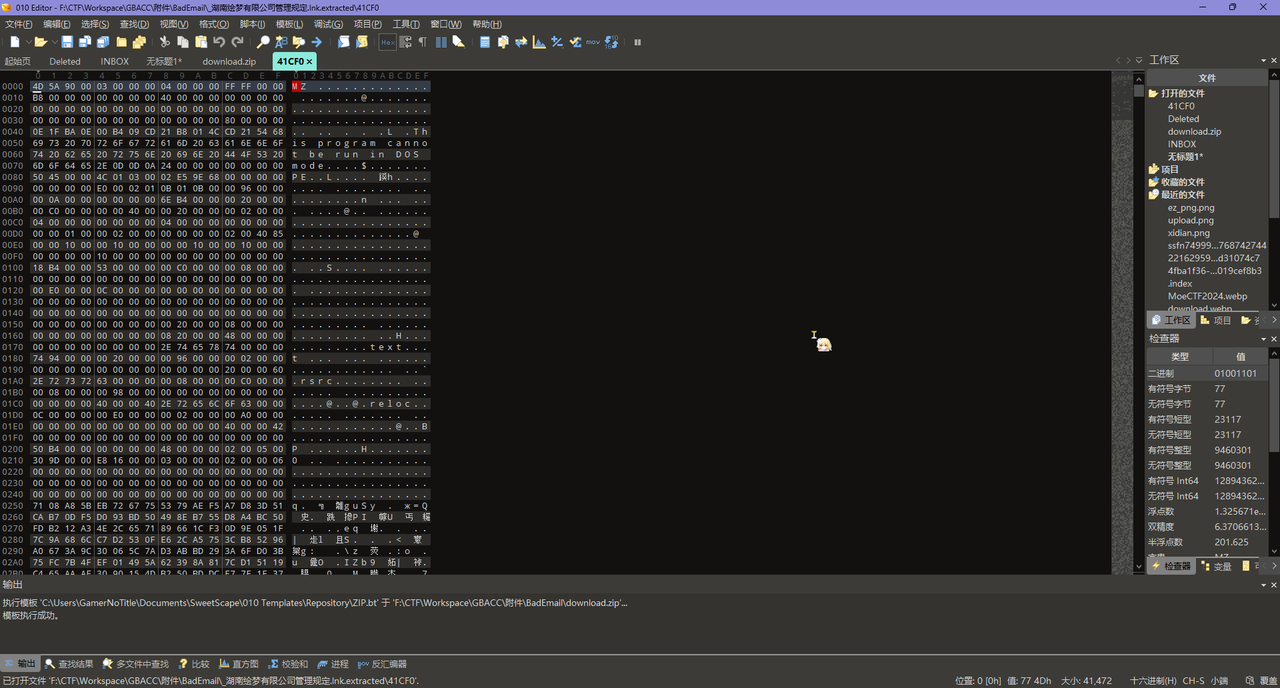
Task: Expand the 收藏的文件 folder node
Action: coord(1153,182)
